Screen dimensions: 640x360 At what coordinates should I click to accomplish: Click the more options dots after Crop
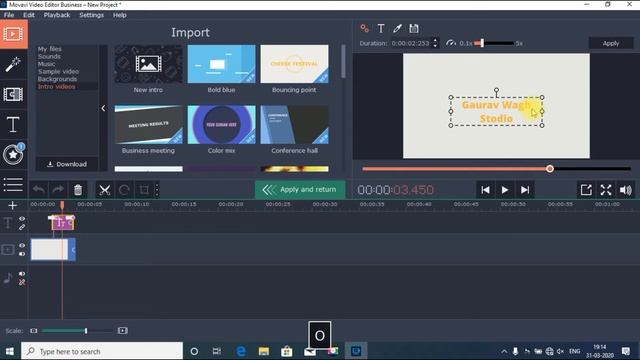tap(157, 190)
